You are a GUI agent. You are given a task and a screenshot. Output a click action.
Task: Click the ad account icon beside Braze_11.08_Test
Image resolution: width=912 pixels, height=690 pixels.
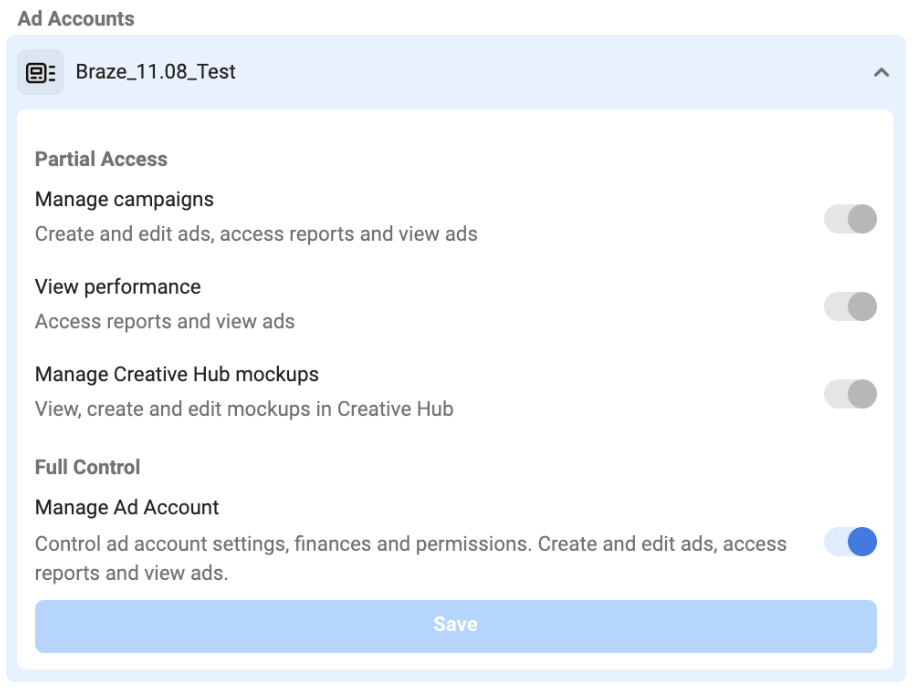click(x=41, y=73)
